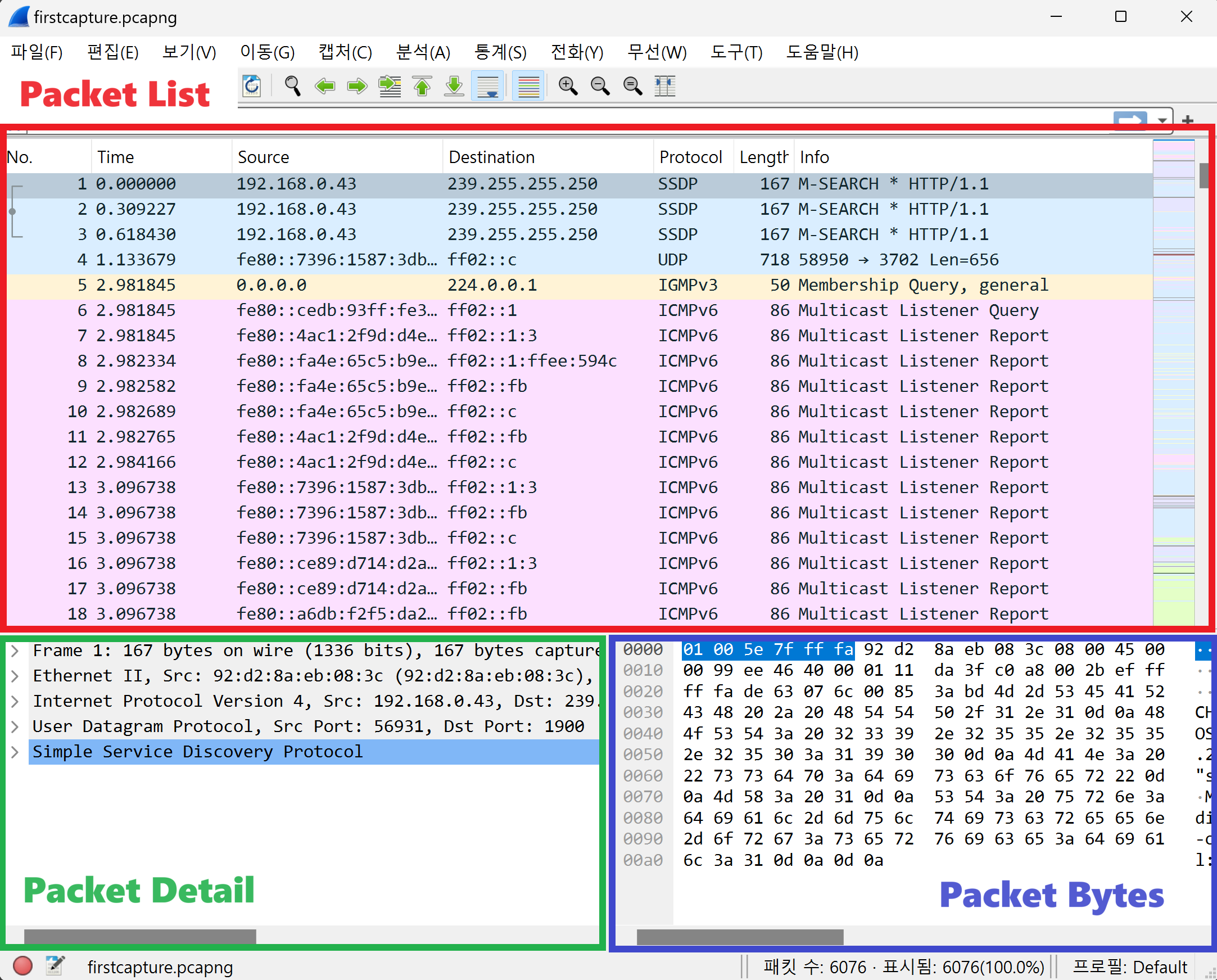Expand Simple Service Discovery Protocol node
Image resolution: width=1217 pixels, height=980 pixels.
[15, 752]
